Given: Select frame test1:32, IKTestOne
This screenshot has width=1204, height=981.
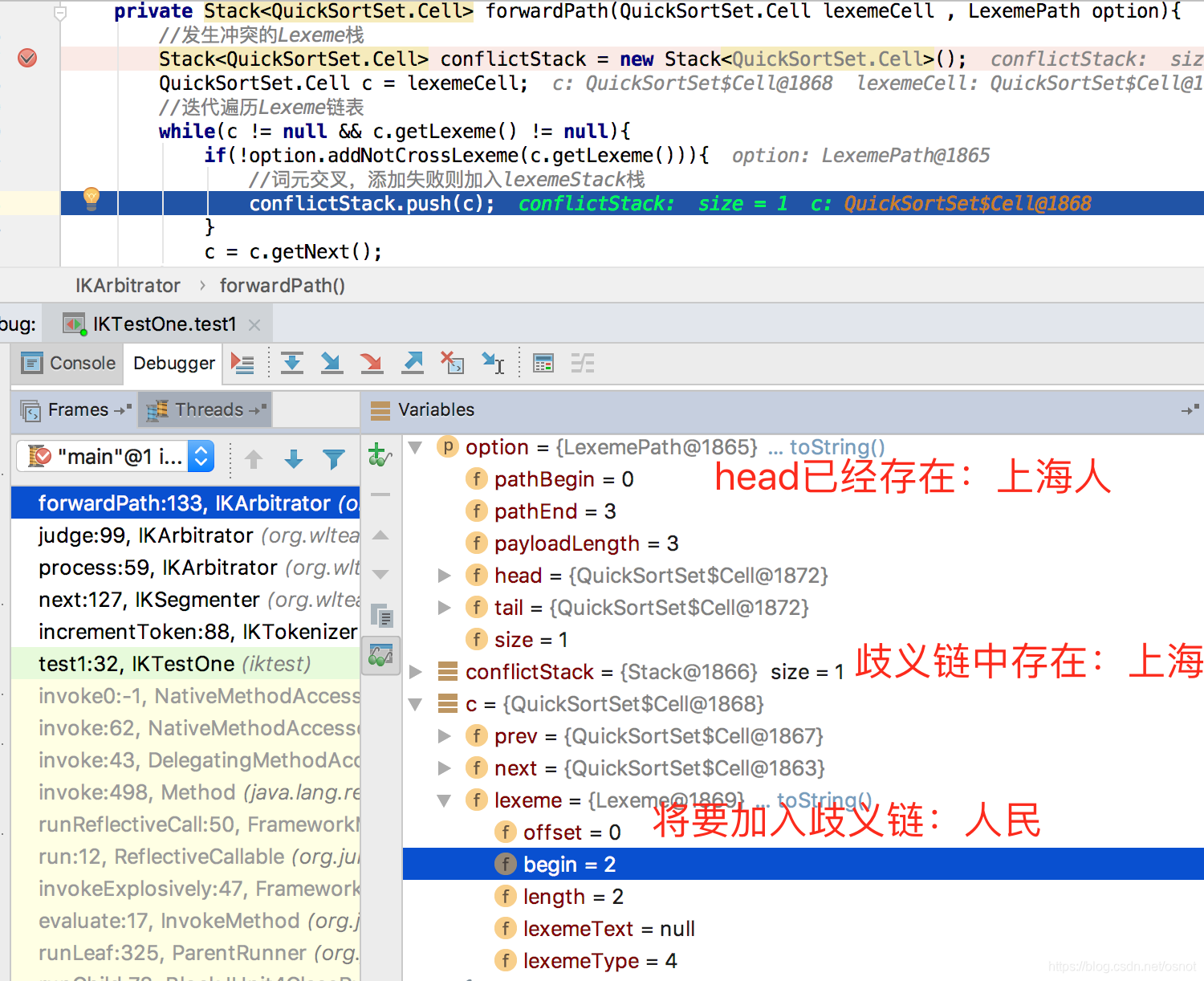Looking at the screenshot, I should point(185,664).
